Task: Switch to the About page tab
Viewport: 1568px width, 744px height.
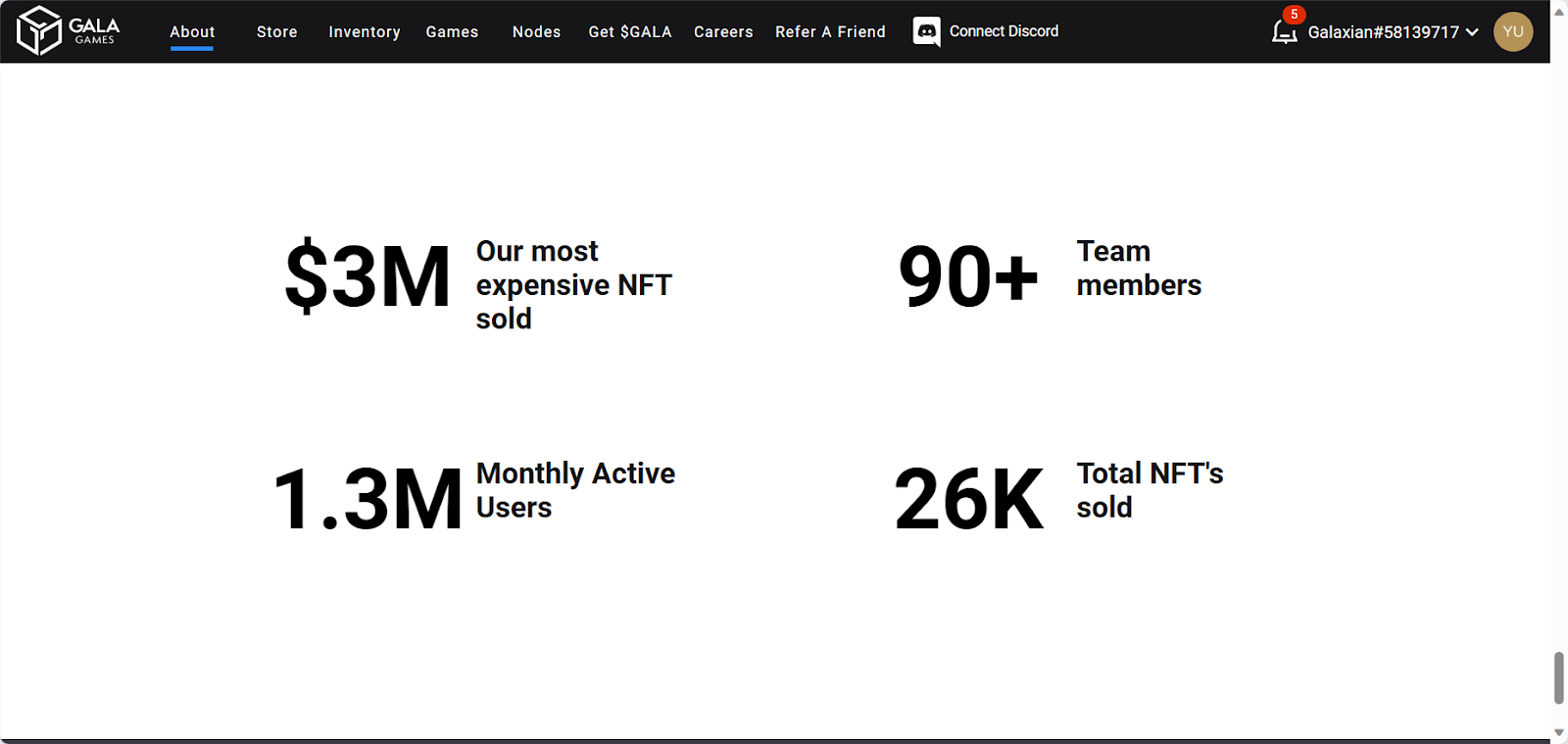Action: point(192,31)
